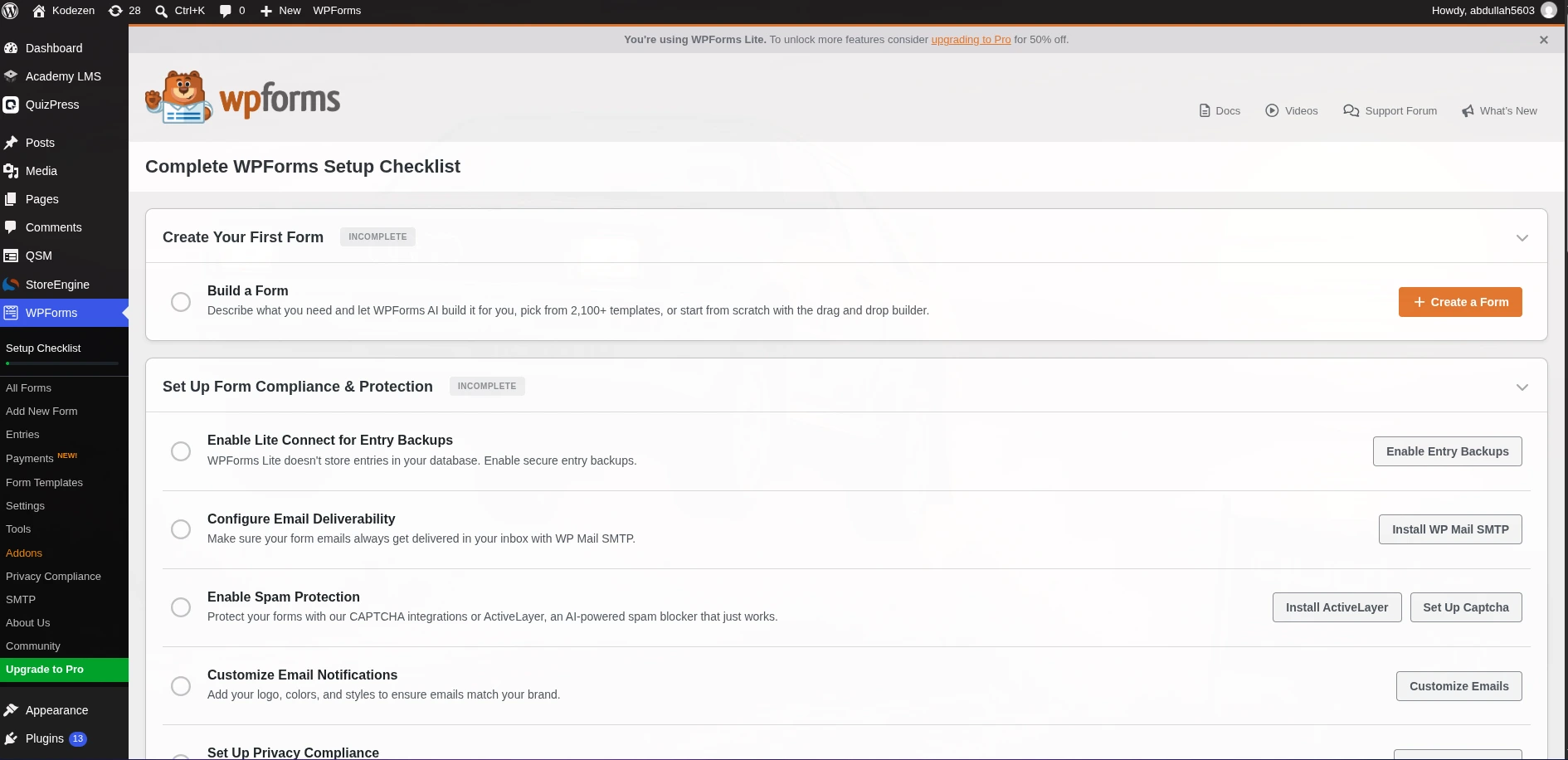Toggle the Enable Lite Connect step circle

[x=181, y=451]
